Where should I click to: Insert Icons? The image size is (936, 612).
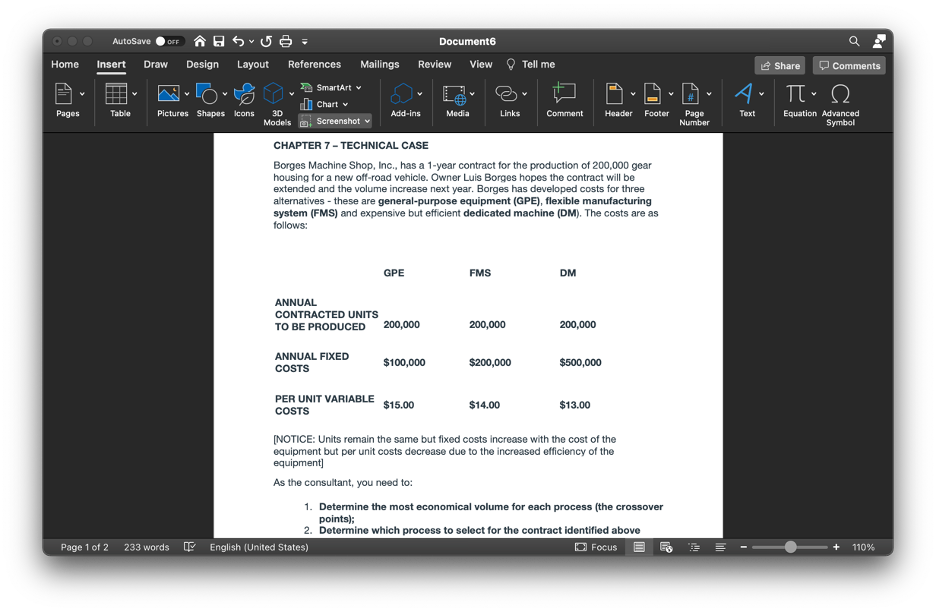tap(244, 100)
